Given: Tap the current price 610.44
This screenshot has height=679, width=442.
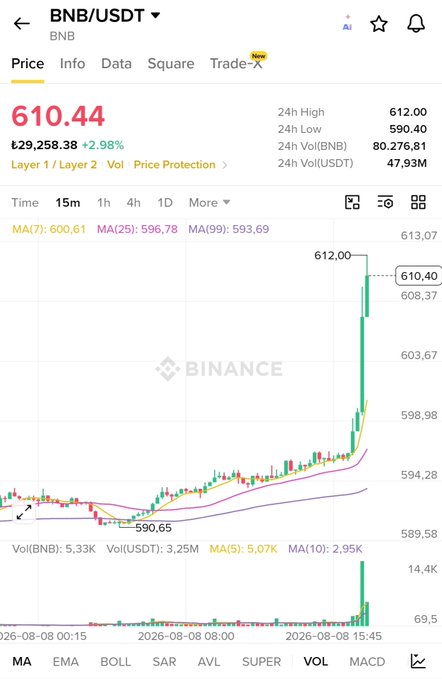Looking at the screenshot, I should 58,116.
